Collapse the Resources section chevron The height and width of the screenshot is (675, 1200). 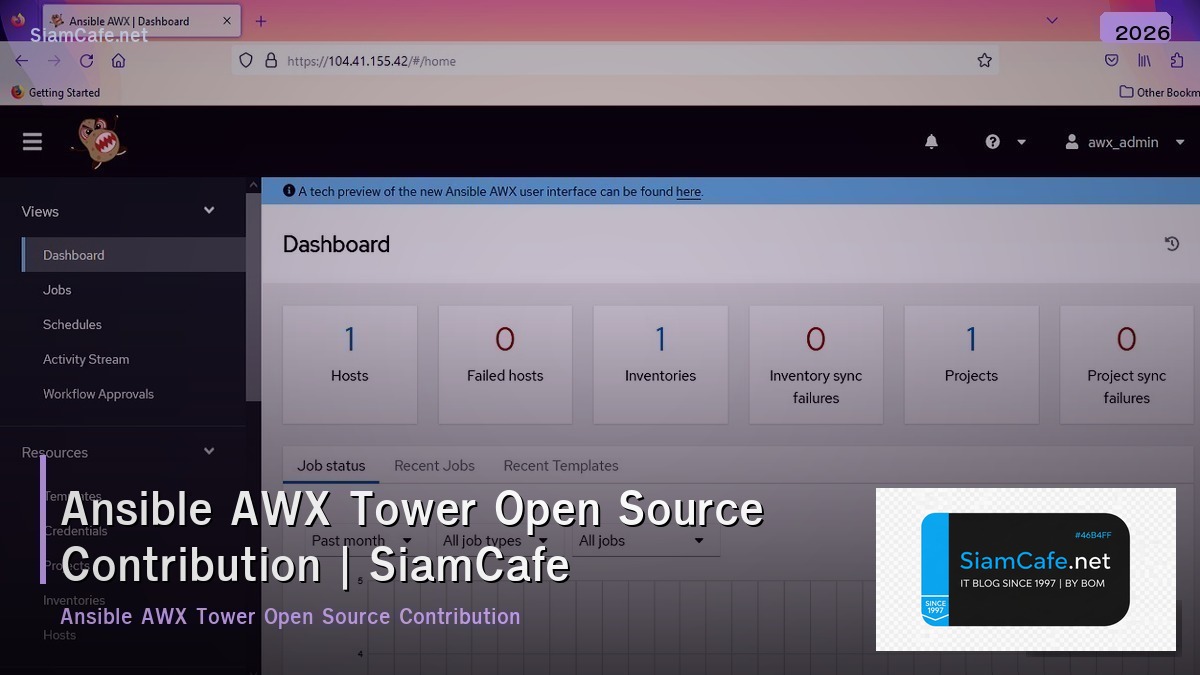(208, 451)
